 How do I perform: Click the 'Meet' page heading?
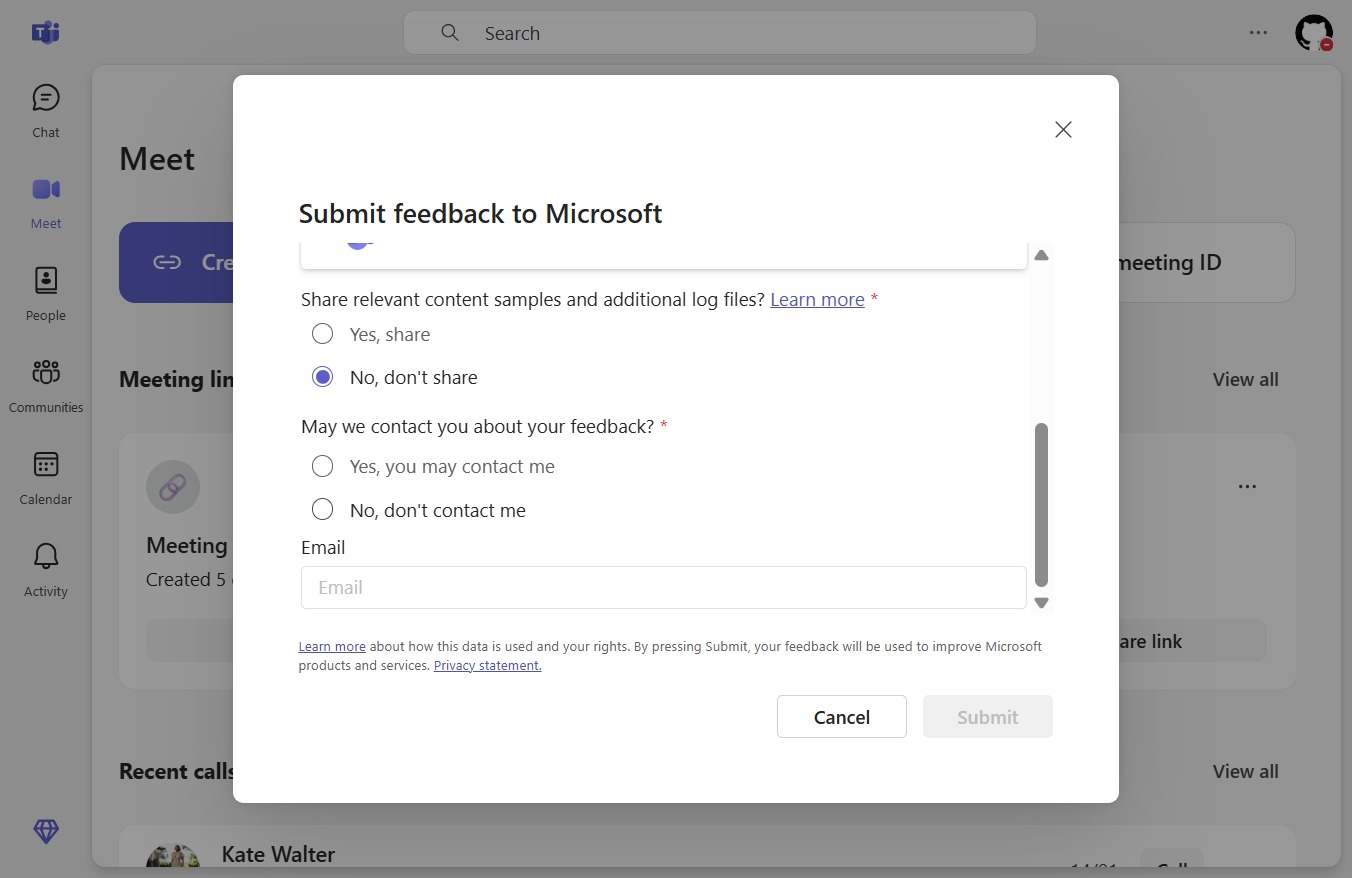(157, 159)
